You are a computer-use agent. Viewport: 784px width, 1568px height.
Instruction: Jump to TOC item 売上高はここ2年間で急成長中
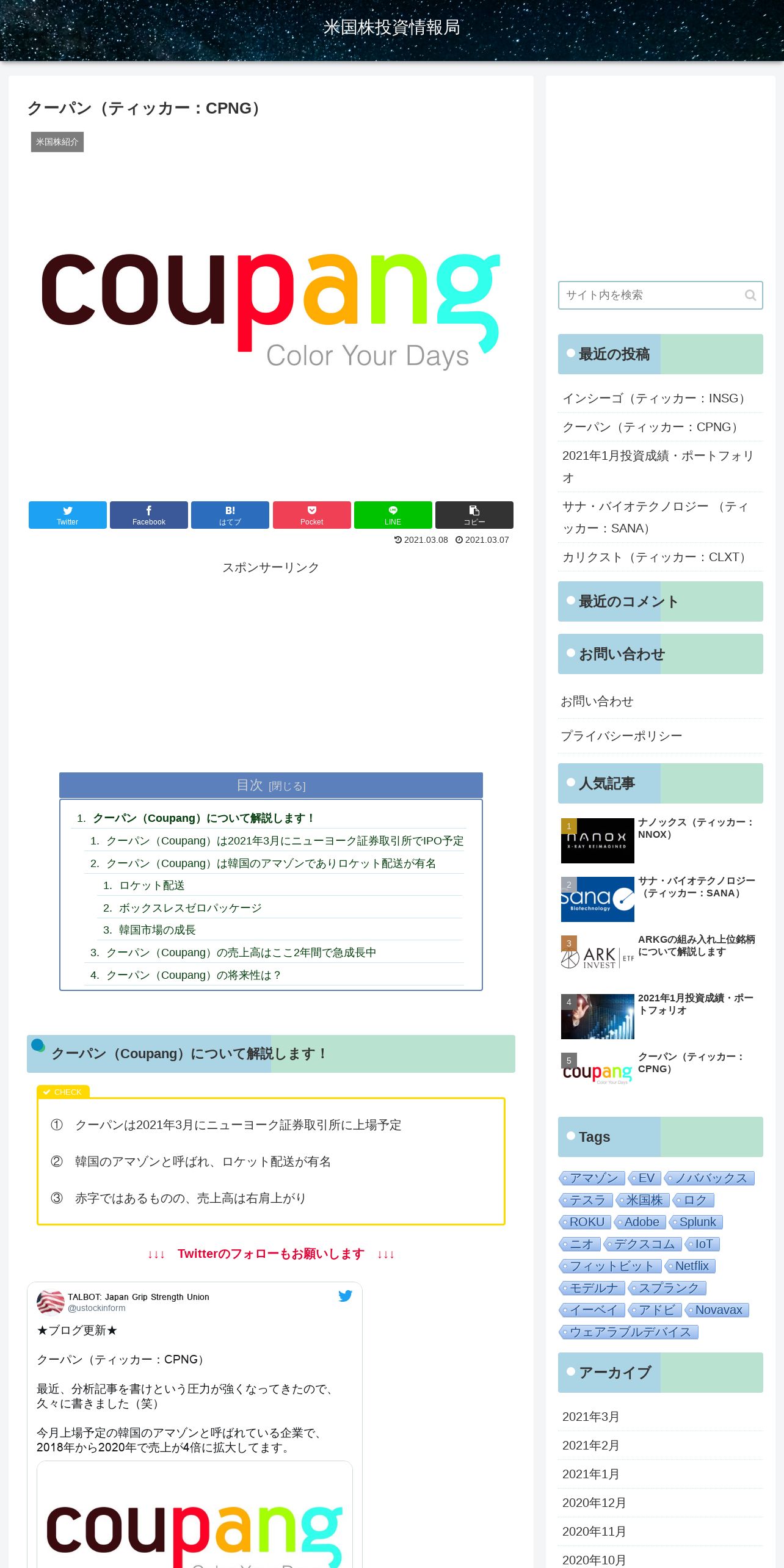tap(241, 953)
